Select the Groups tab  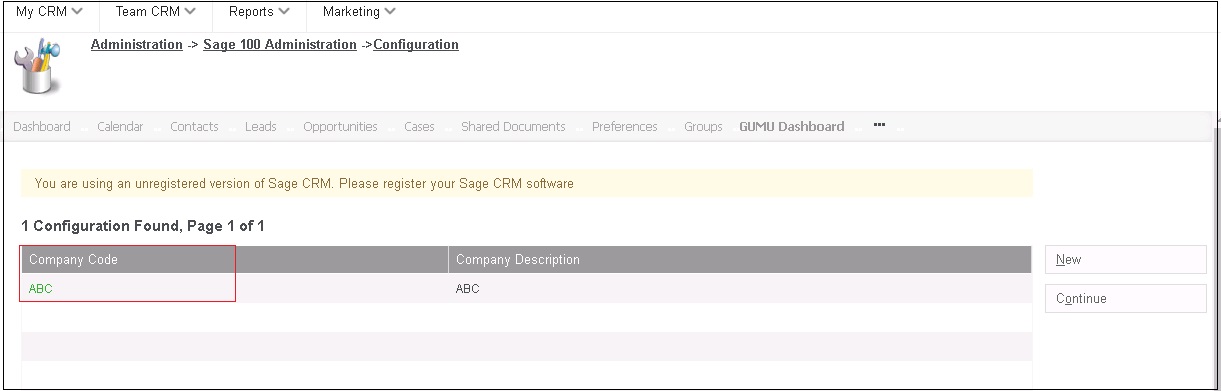click(703, 127)
